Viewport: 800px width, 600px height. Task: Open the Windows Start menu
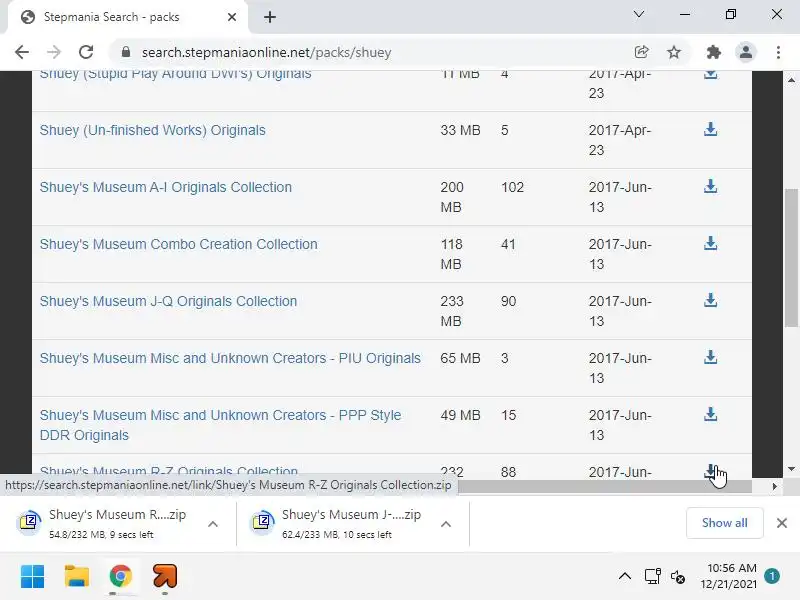(33, 577)
